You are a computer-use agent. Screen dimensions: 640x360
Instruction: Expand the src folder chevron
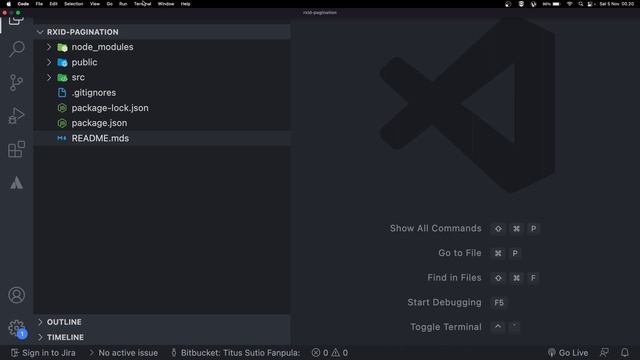click(49, 78)
